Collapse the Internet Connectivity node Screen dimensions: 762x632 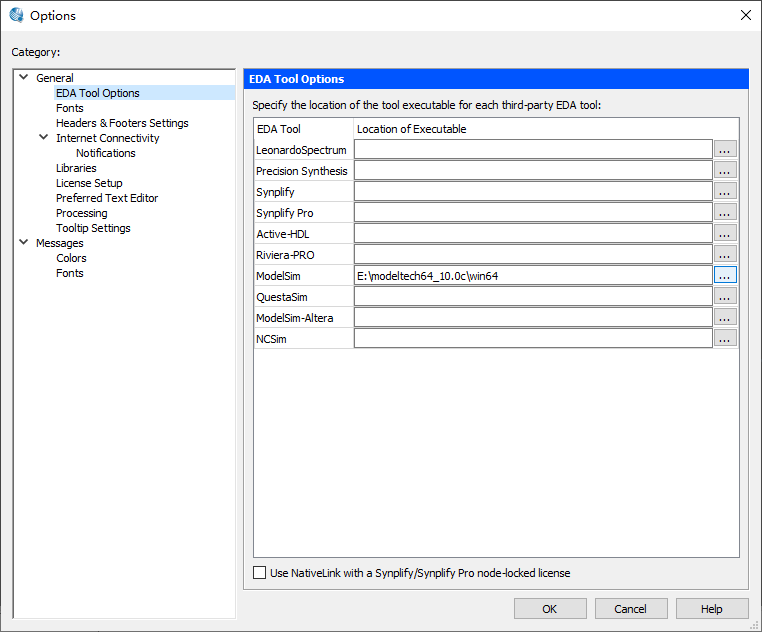[x=43, y=138]
